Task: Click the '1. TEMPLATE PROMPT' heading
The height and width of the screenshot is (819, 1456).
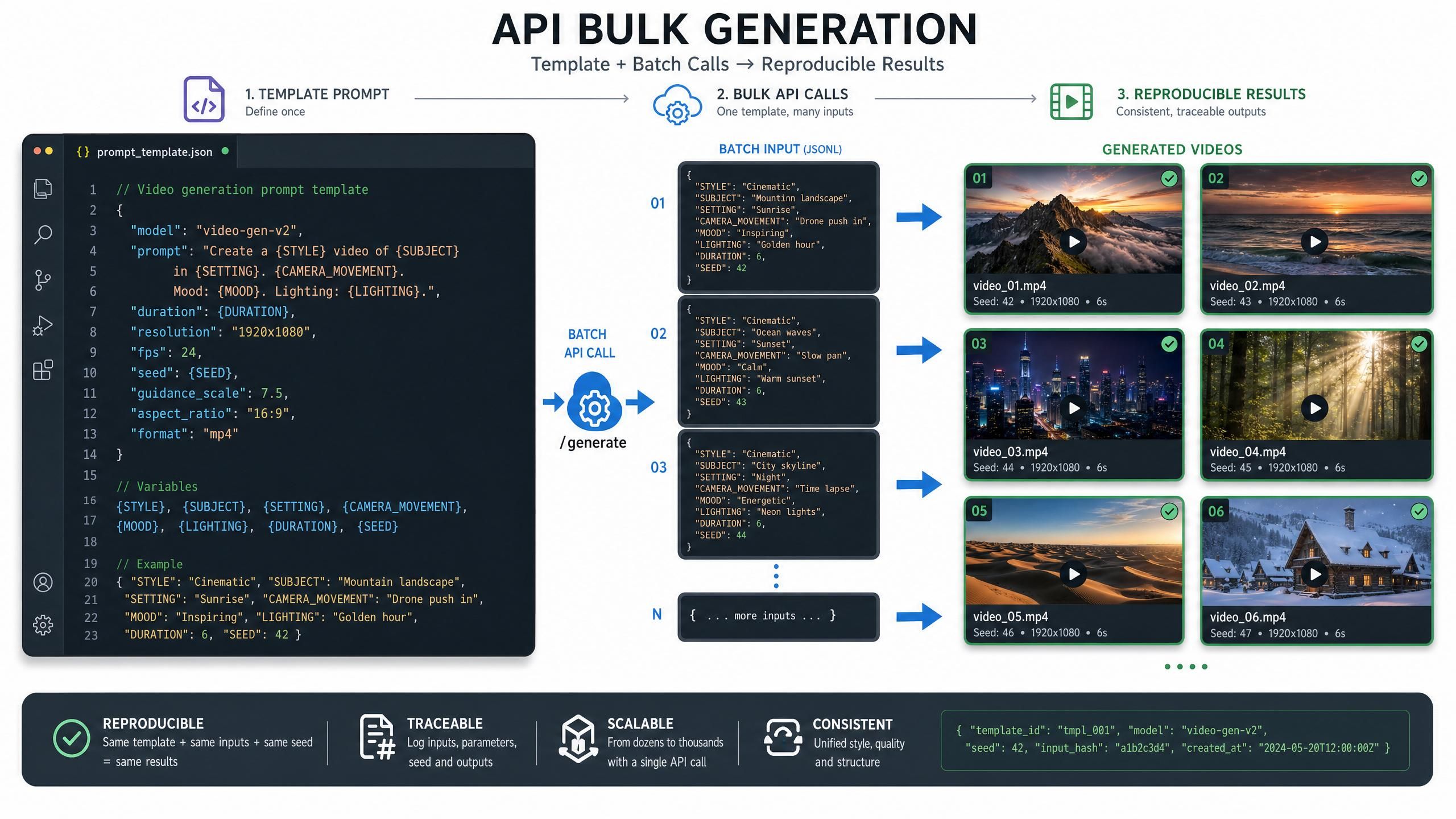Action: coord(317,94)
